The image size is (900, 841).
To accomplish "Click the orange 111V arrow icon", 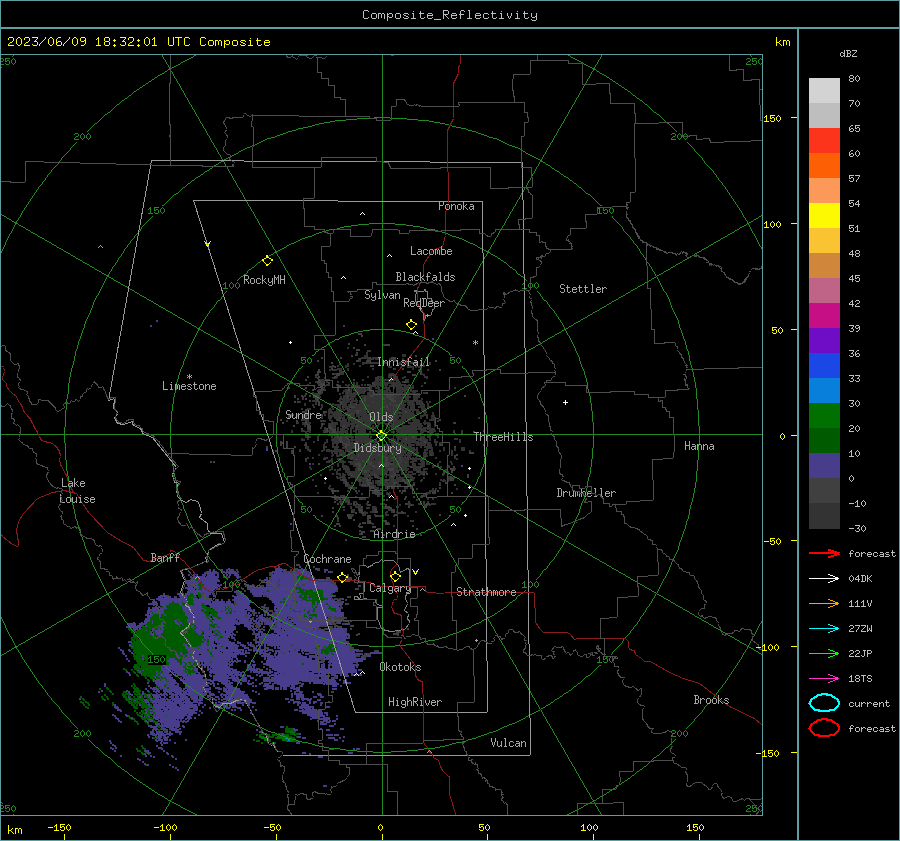I will click(824, 603).
